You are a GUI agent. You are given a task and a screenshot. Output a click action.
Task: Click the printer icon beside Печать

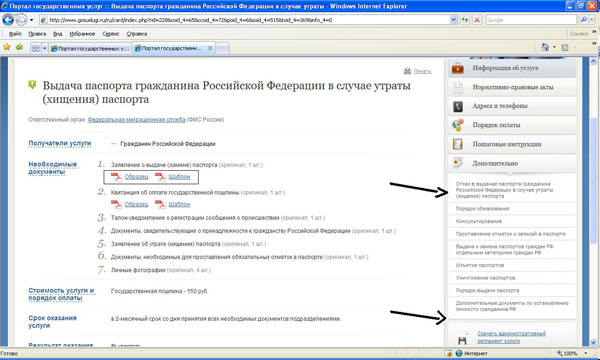pyautogui.click(x=408, y=71)
